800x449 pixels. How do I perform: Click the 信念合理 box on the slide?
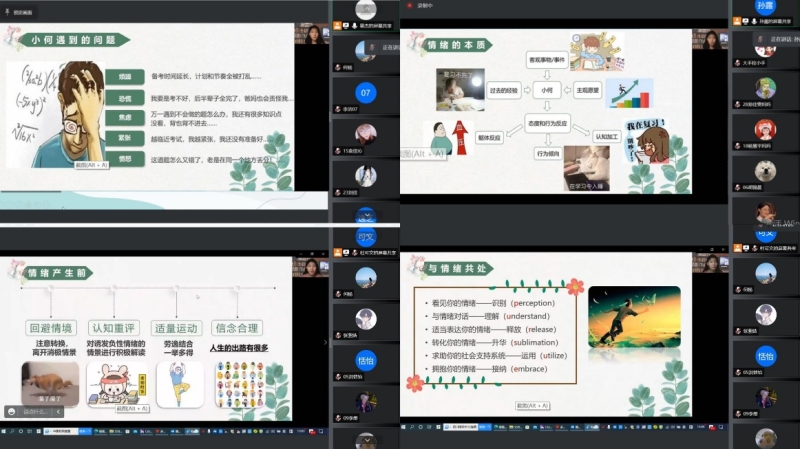(237, 328)
